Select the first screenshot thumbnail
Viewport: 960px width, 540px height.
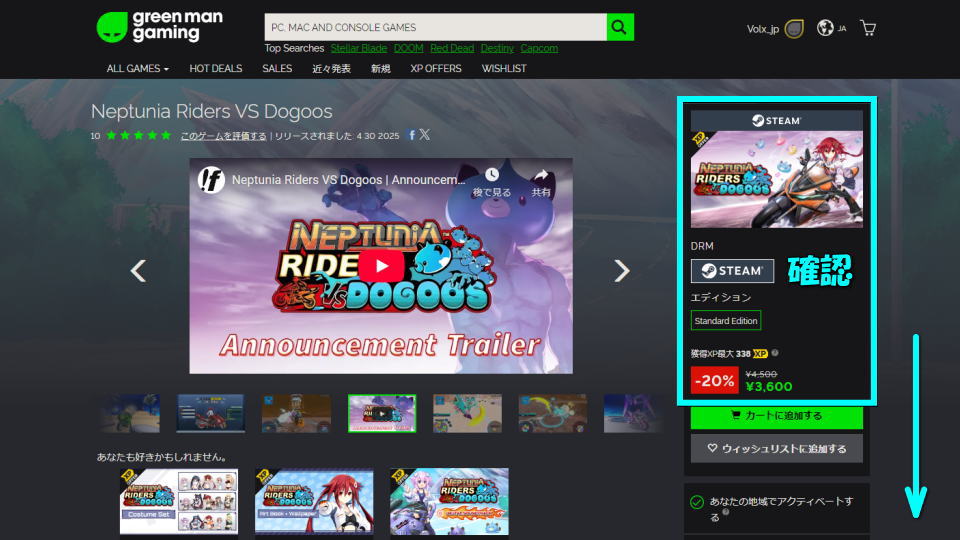[131, 413]
